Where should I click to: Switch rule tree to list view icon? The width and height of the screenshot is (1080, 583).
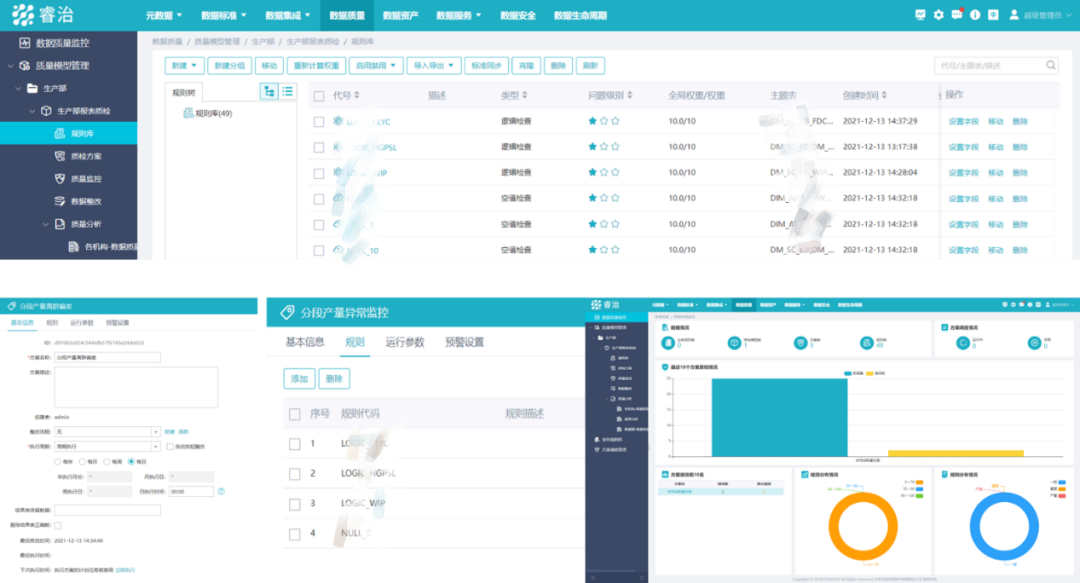[x=287, y=91]
